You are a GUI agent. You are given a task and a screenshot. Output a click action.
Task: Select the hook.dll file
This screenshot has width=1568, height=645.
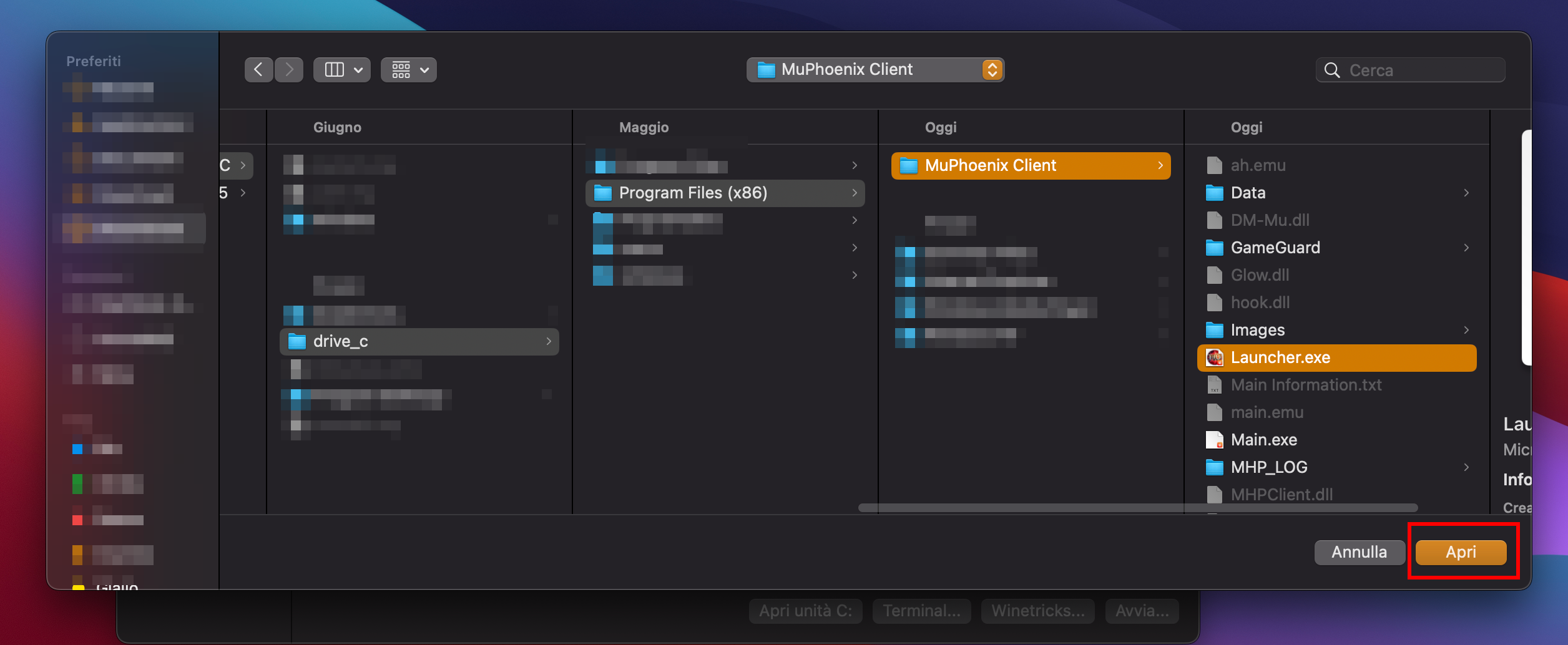click(x=1337, y=303)
